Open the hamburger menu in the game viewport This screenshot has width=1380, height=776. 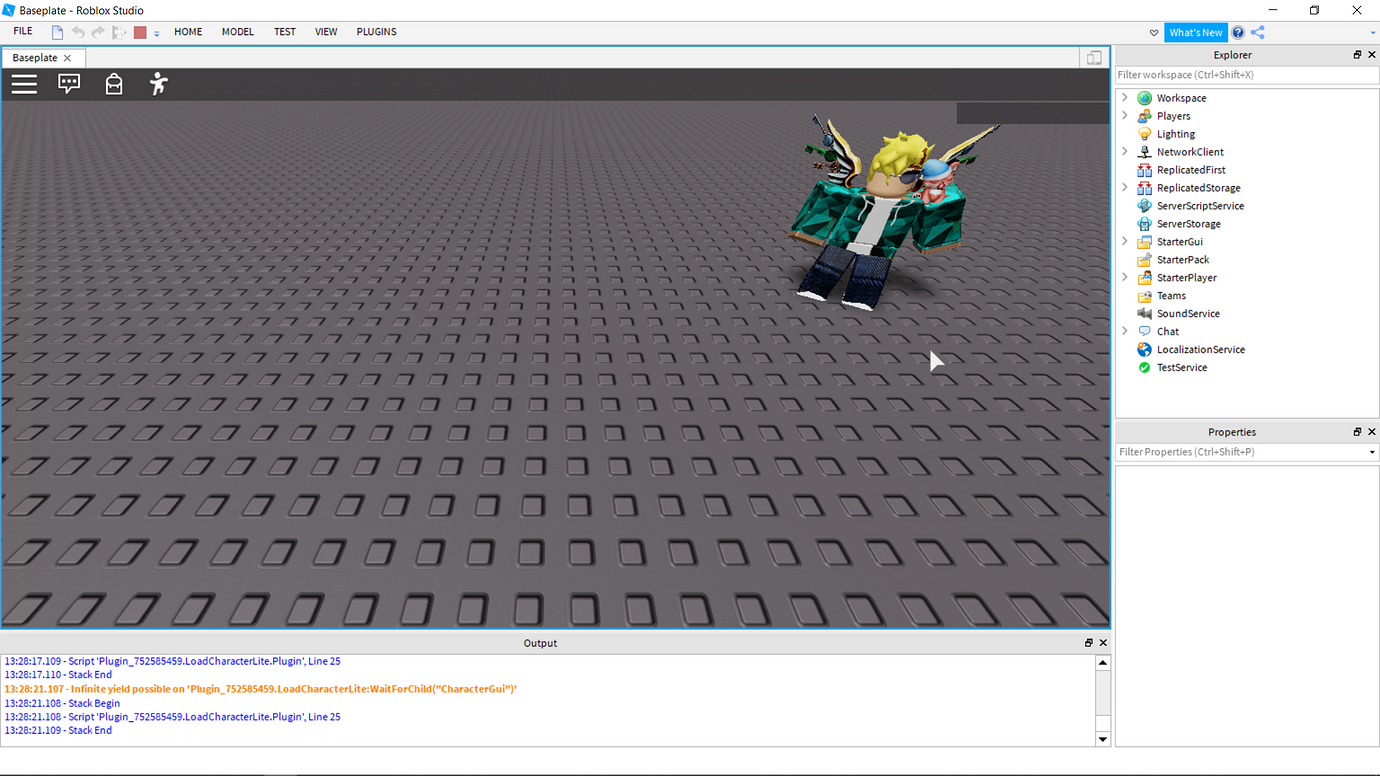pyautogui.click(x=23, y=84)
